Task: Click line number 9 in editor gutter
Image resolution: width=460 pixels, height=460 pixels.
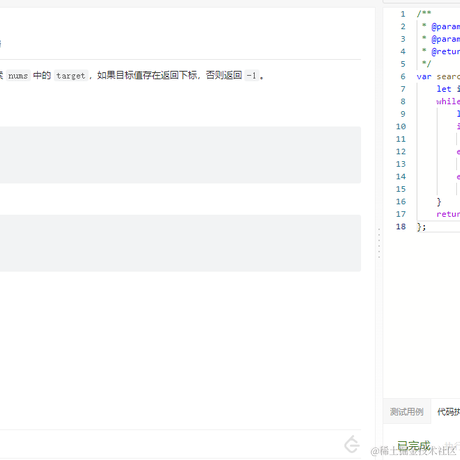Action: pyautogui.click(x=403, y=114)
